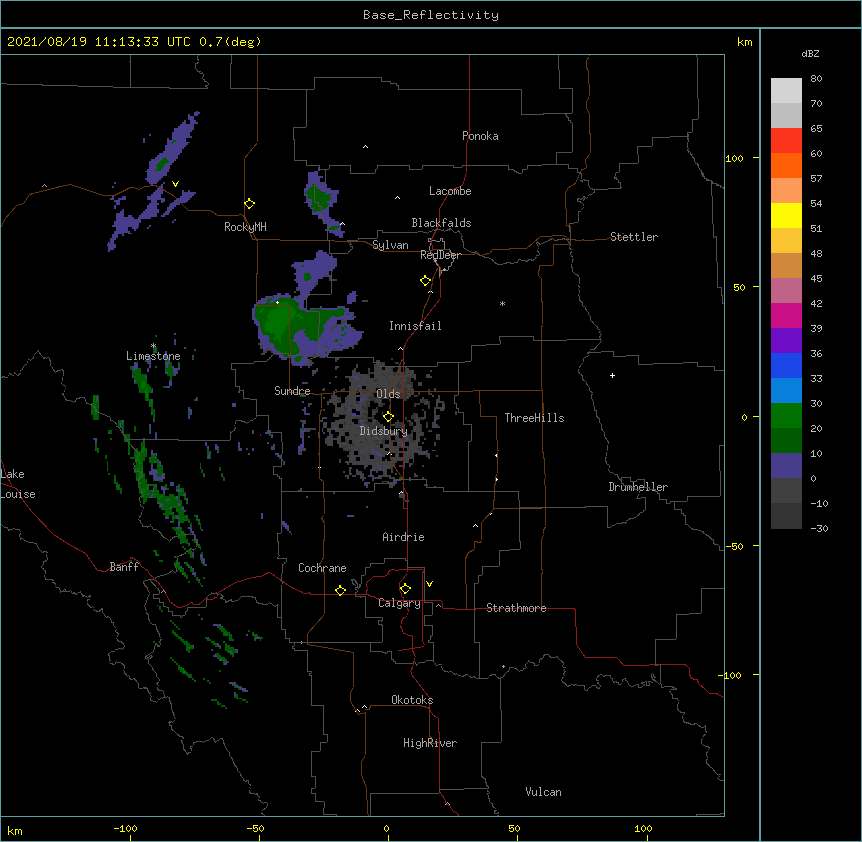Click the Blackfalds city label
Viewport: 862px width, 842px height.
click(441, 223)
